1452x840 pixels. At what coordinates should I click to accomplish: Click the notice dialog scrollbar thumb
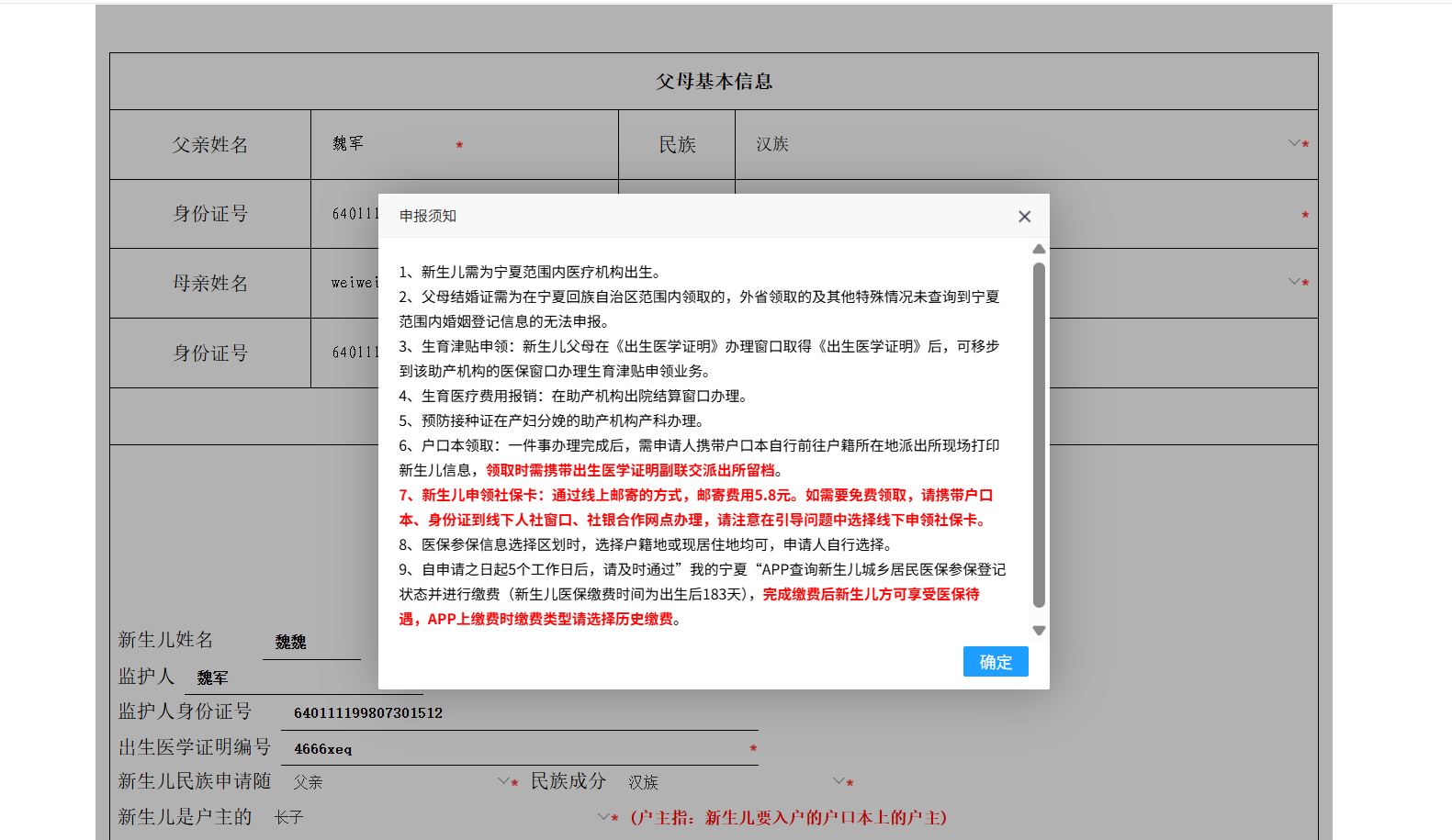[x=1039, y=434]
